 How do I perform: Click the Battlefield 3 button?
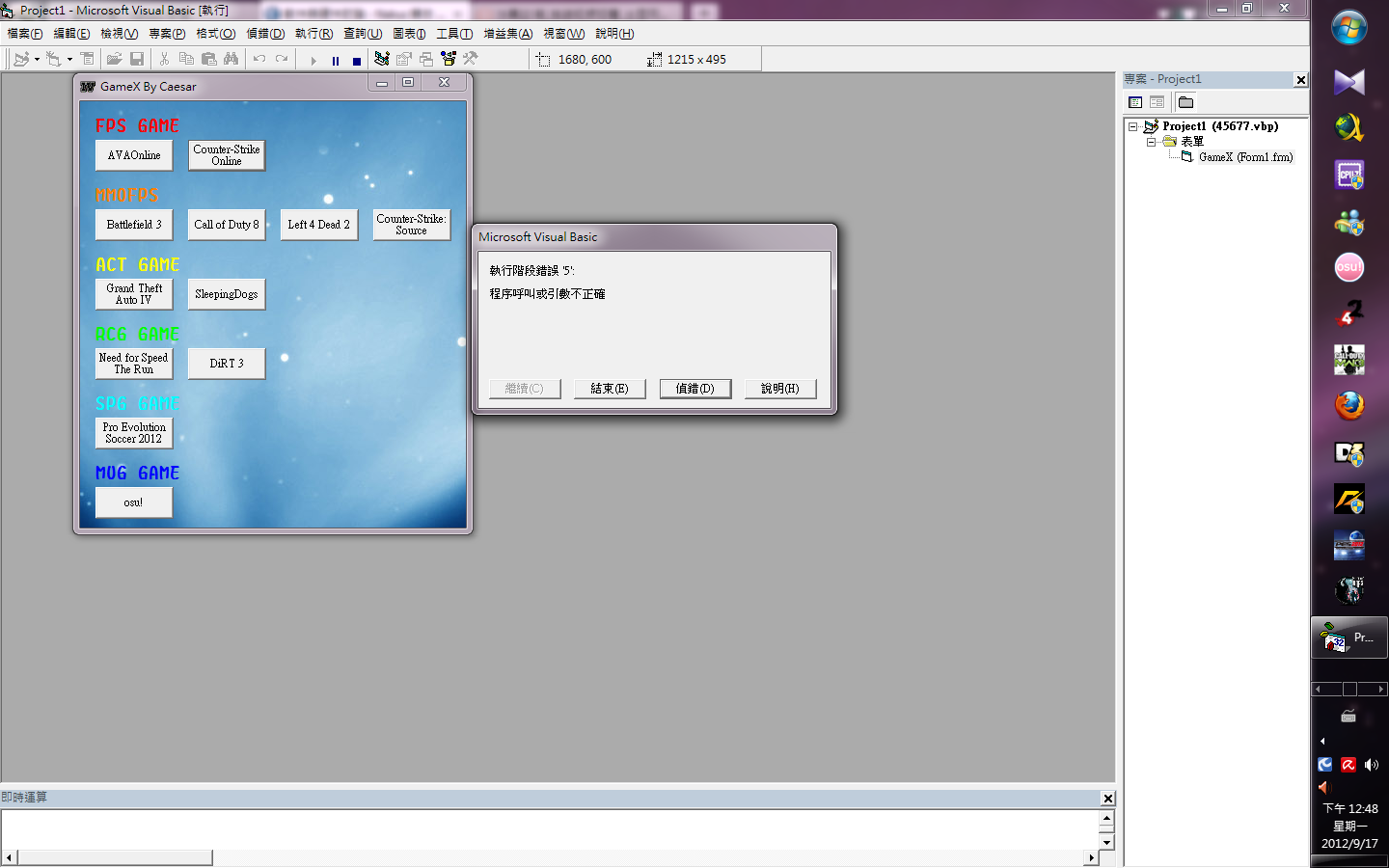pyautogui.click(x=134, y=225)
